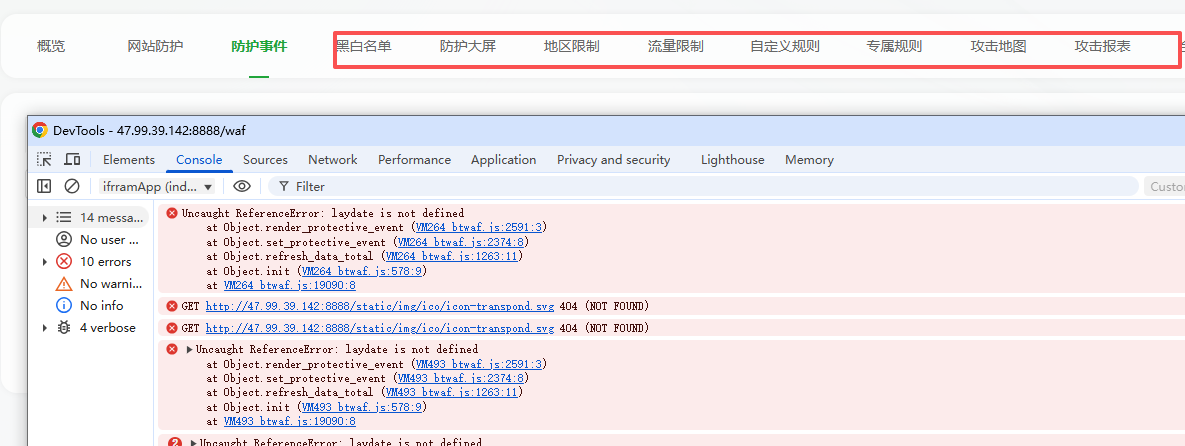Open the second icon-transpond.svg URL link

point(379,328)
